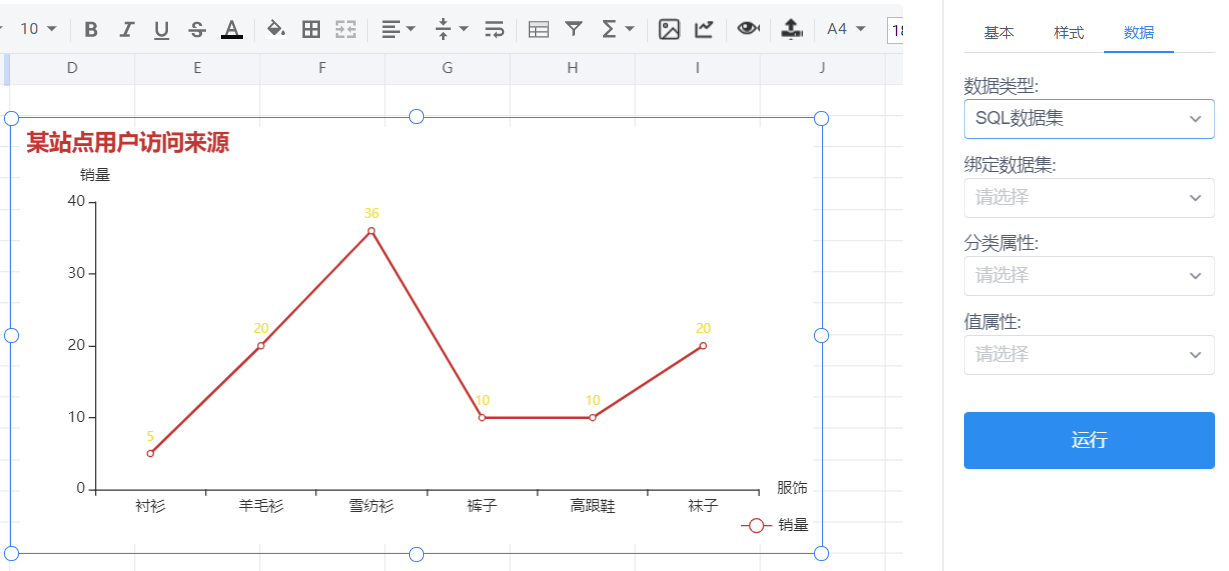The width and height of the screenshot is (1229, 571).
Task: Toggle italic formatting
Action: point(126,29)
